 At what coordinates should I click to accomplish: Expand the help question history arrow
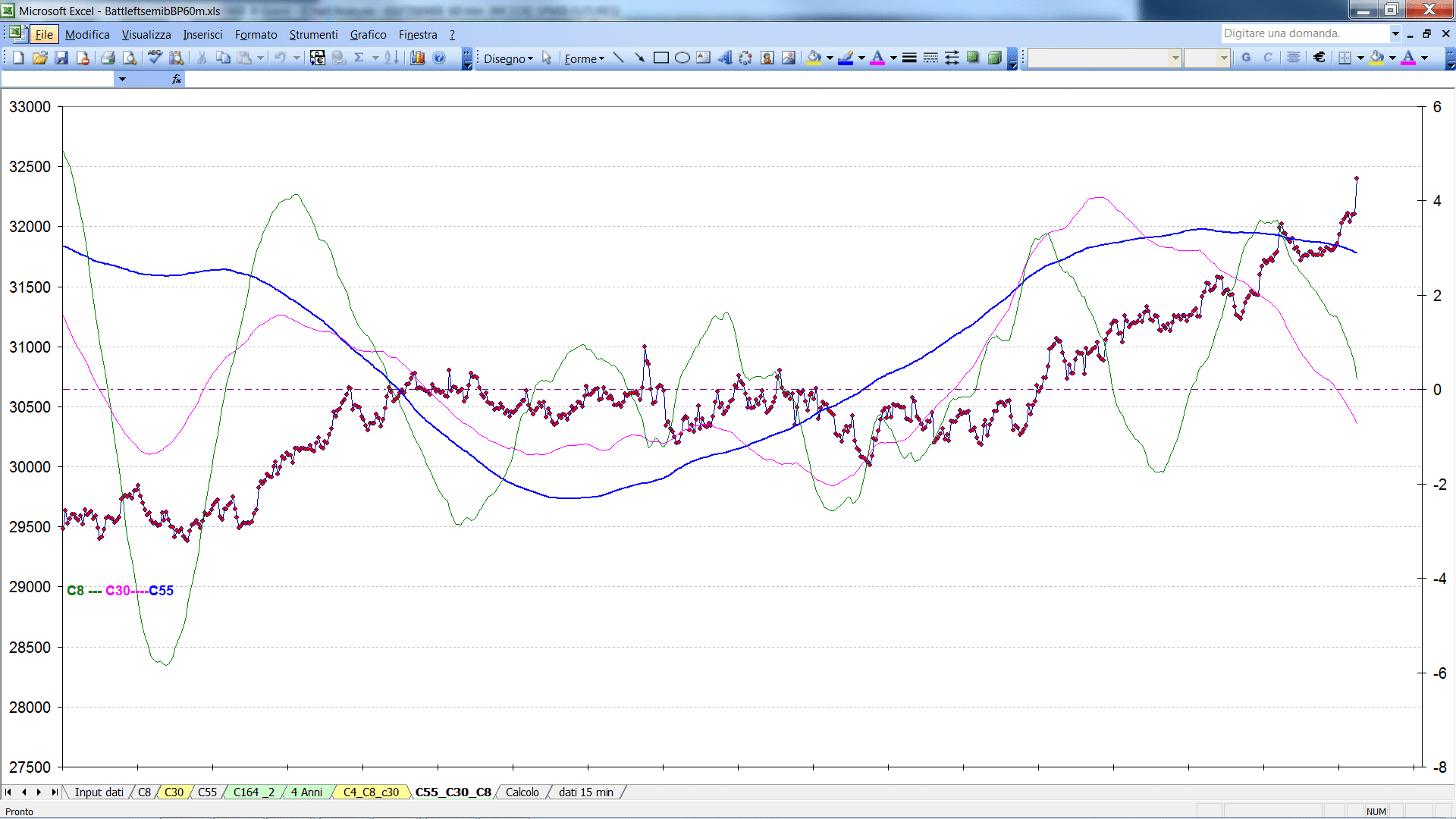(1395, 33)
